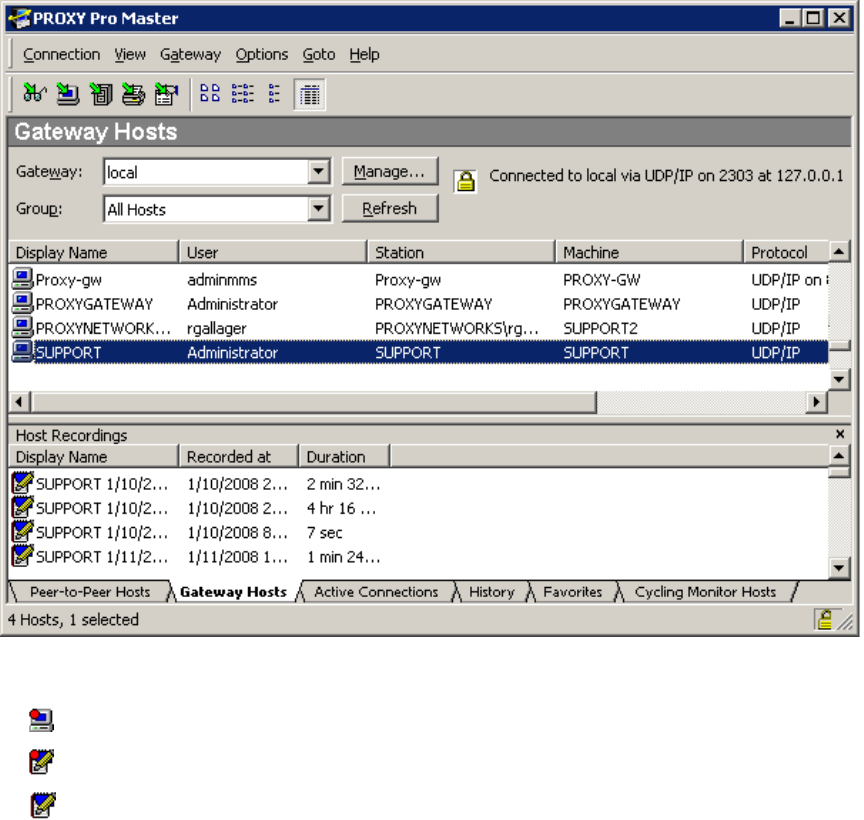Click the red-dot notepad recording icon below window
This screenshot has width=864, height=820.
[42, 762]
